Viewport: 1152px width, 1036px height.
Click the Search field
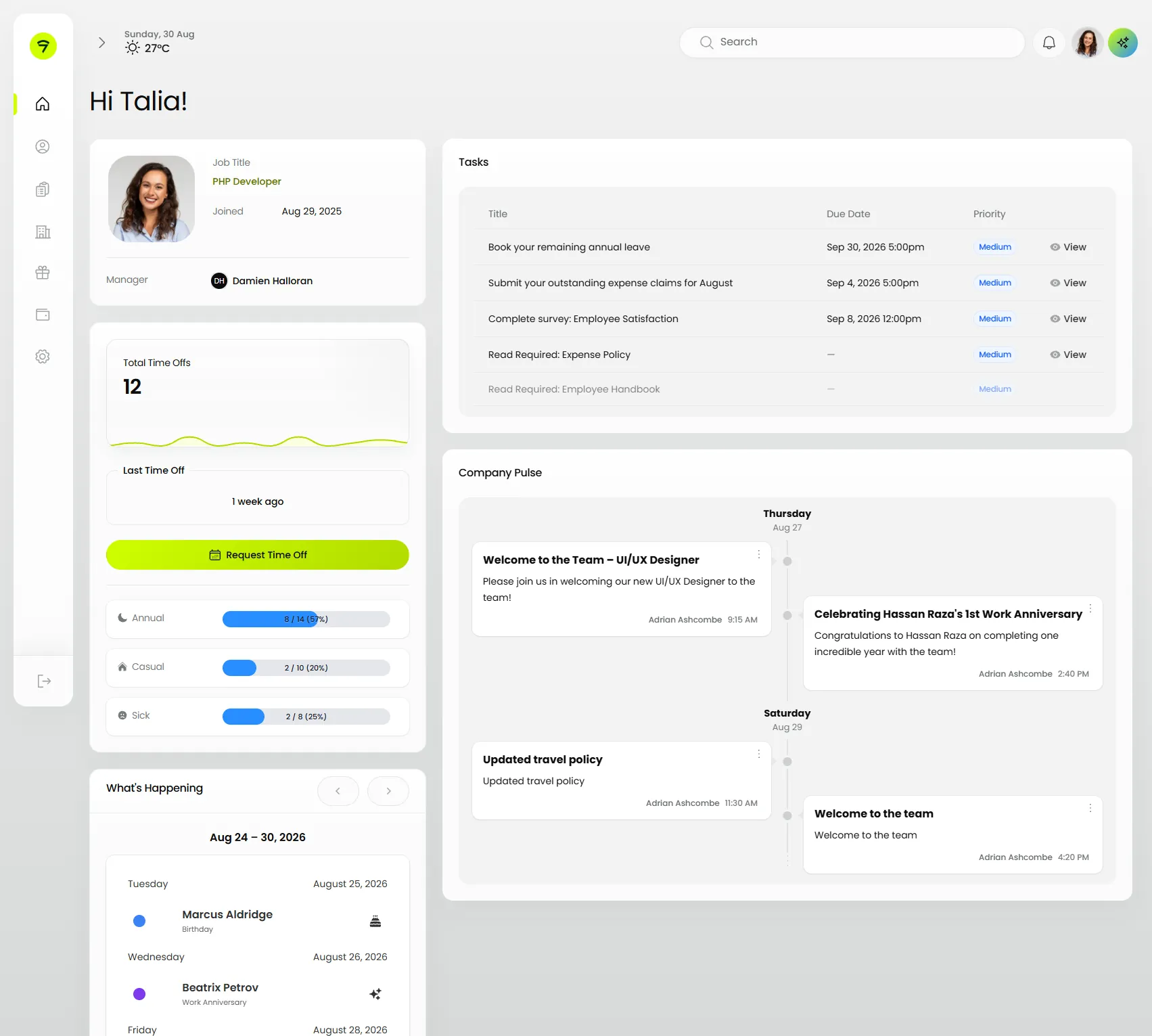pyautogui.click(x=852, y=43)
